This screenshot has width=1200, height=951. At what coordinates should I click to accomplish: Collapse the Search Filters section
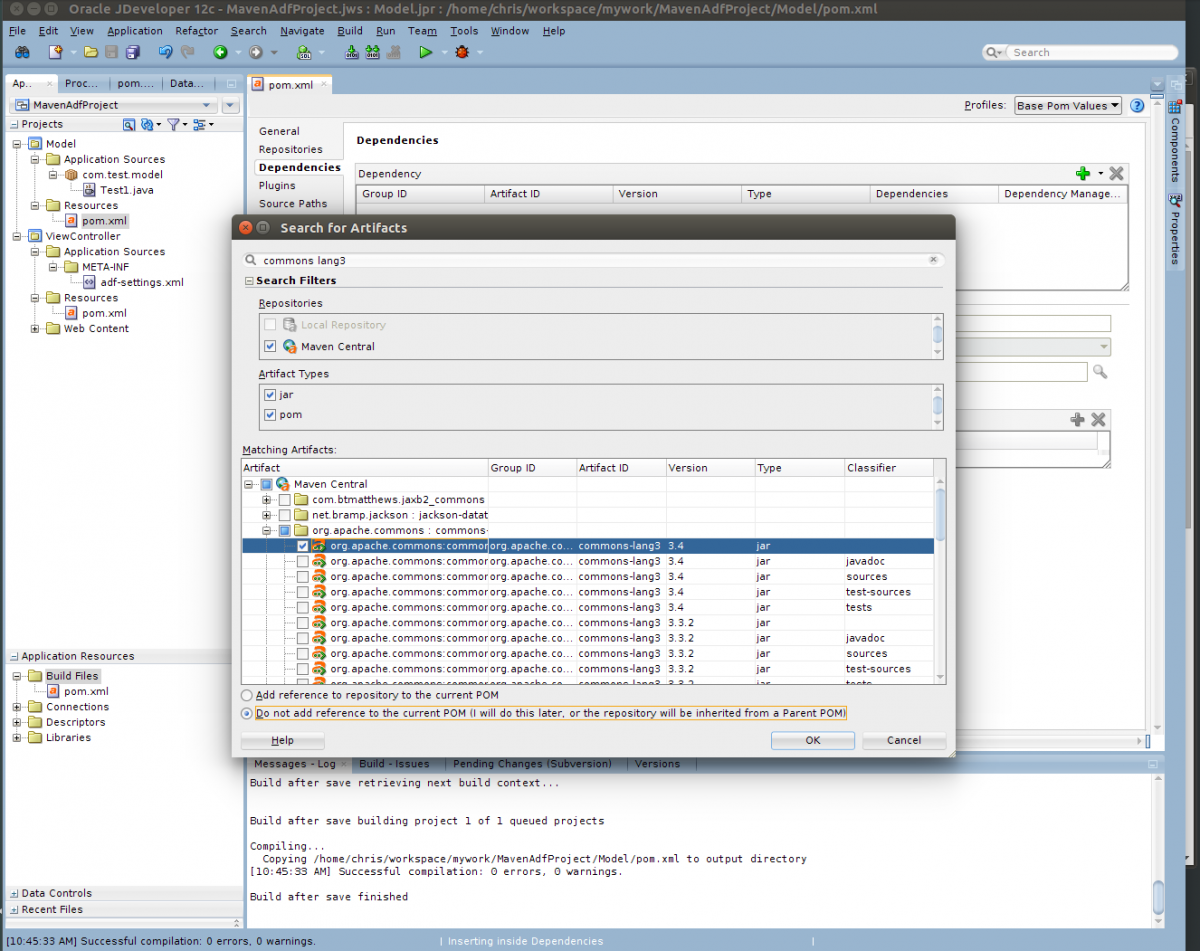click(248, 281)
